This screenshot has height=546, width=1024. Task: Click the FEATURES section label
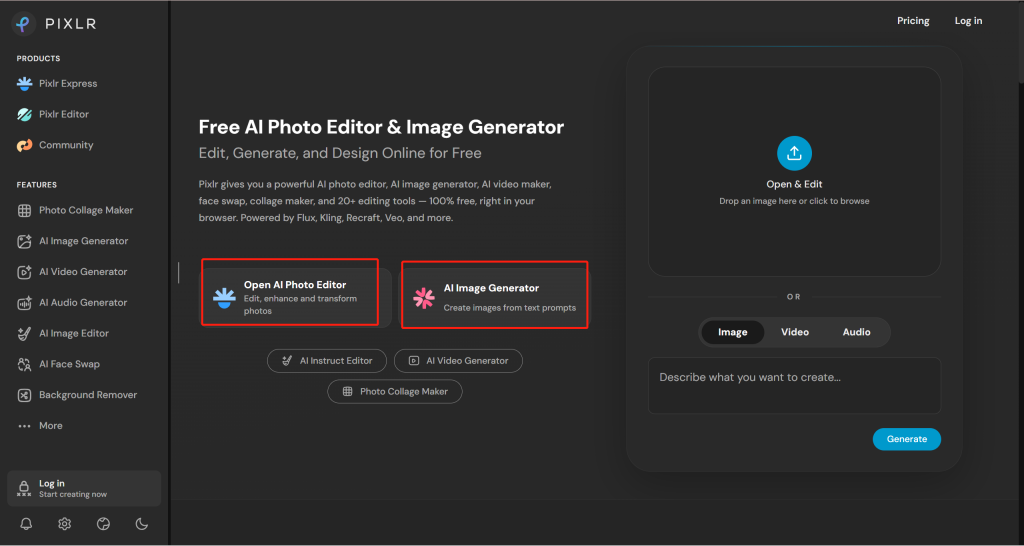click(37, 185)
